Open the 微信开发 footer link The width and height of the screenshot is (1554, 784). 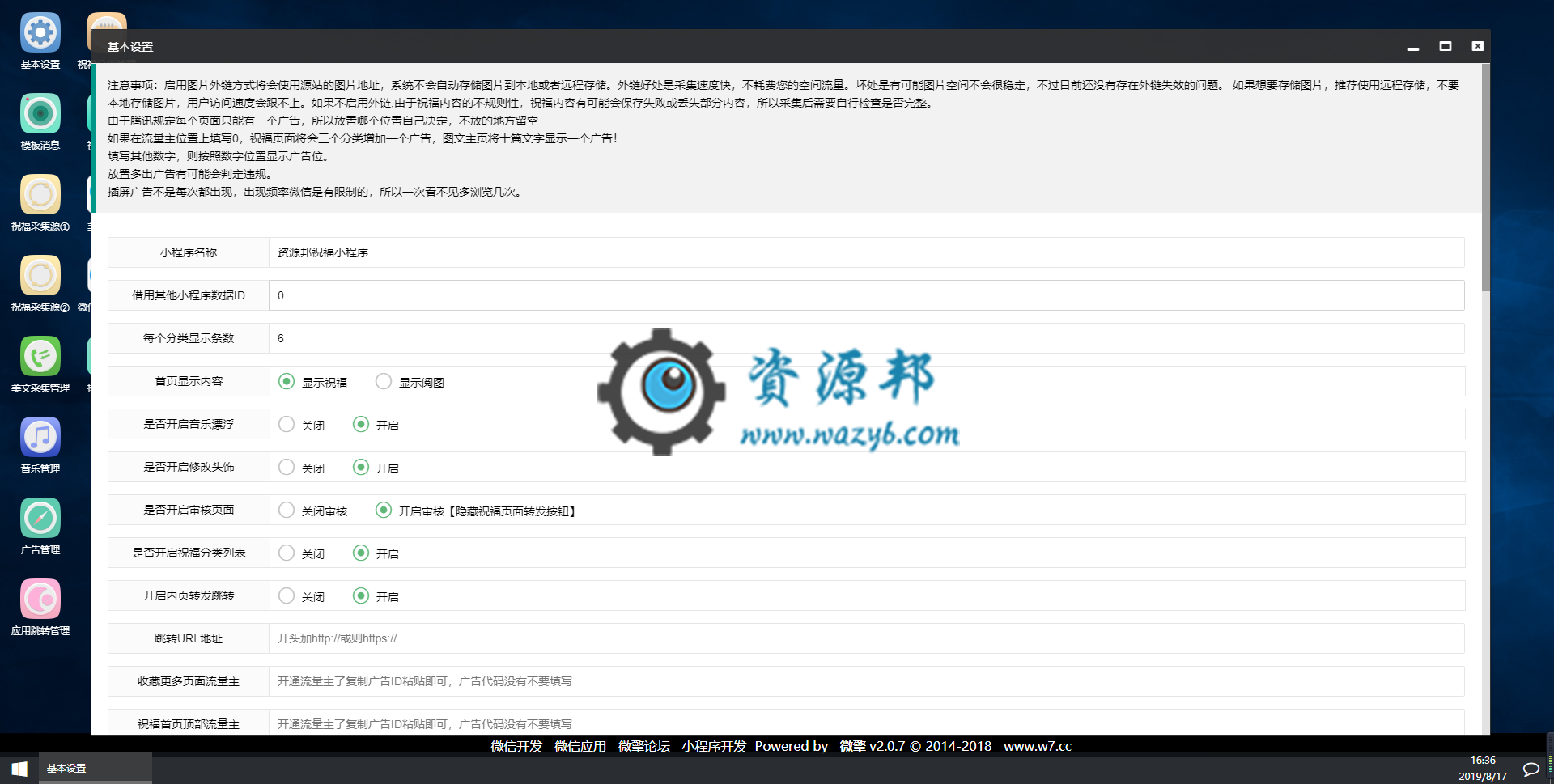[x=516, y=746]
